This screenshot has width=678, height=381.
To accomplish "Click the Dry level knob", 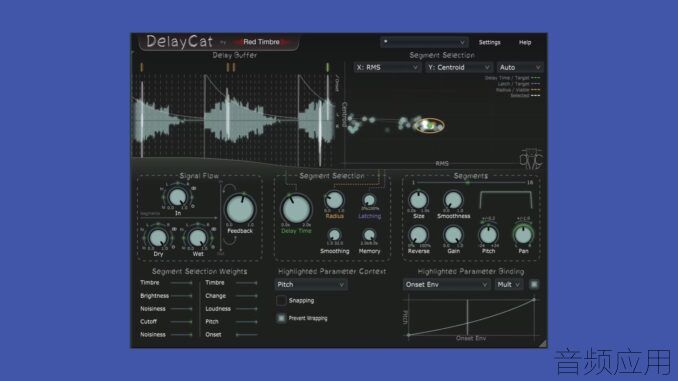I will point(158,237).
